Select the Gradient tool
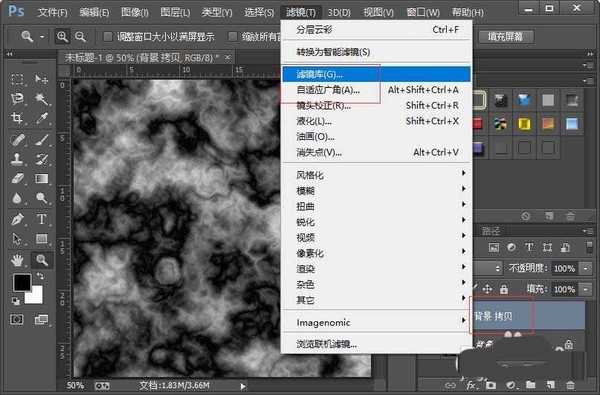The height and width of the screenshot is (395, 600). pyautogui.click(x=41, y=178)
